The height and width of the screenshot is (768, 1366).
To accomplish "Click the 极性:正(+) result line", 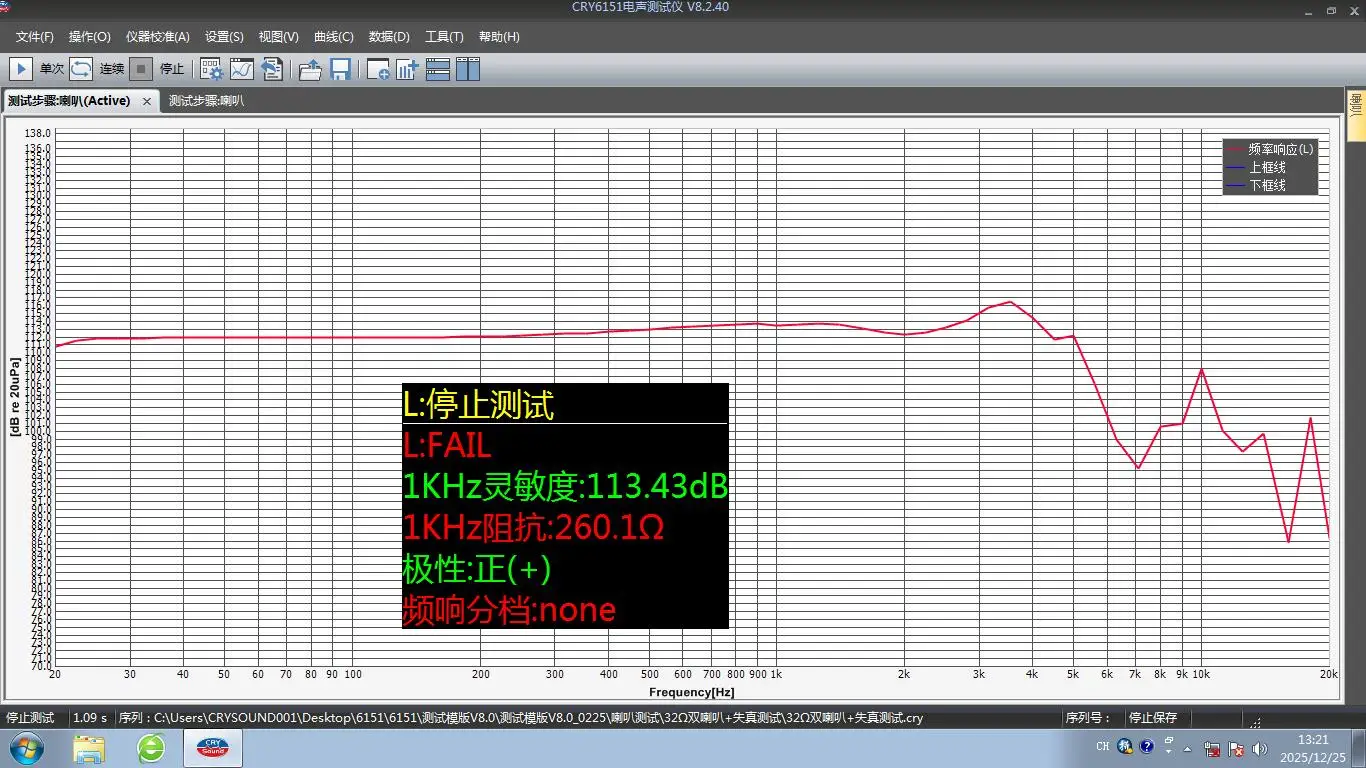I will (477, 569).
